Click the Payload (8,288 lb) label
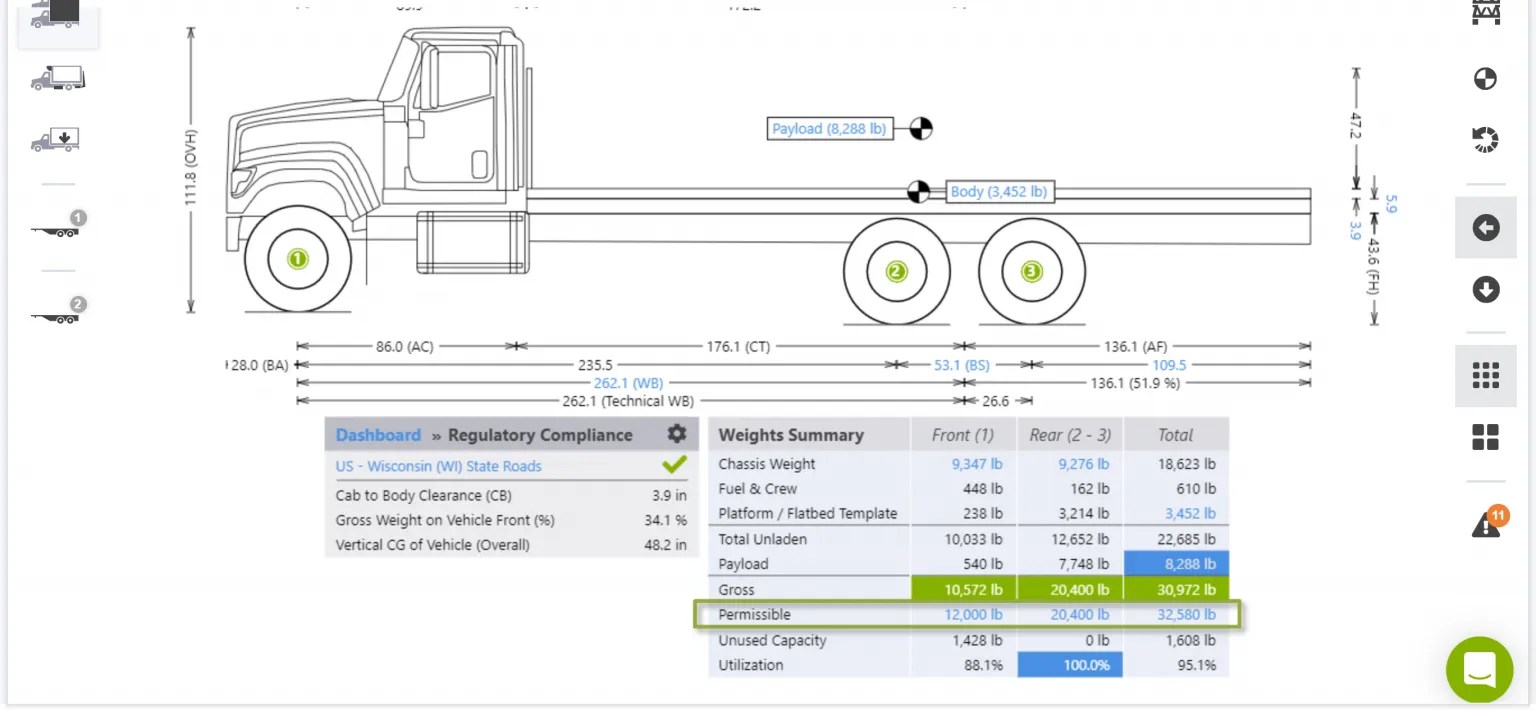Viewport: 1536px width, 710px height. 829,129
